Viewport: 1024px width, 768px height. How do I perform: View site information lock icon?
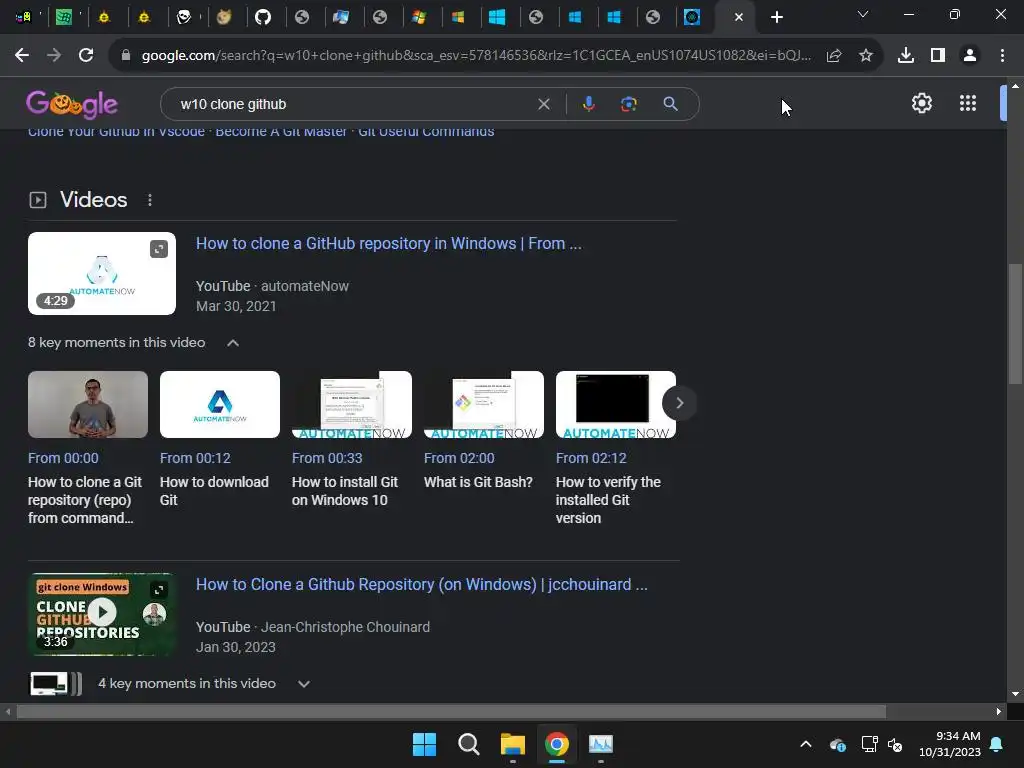[126, 56]
